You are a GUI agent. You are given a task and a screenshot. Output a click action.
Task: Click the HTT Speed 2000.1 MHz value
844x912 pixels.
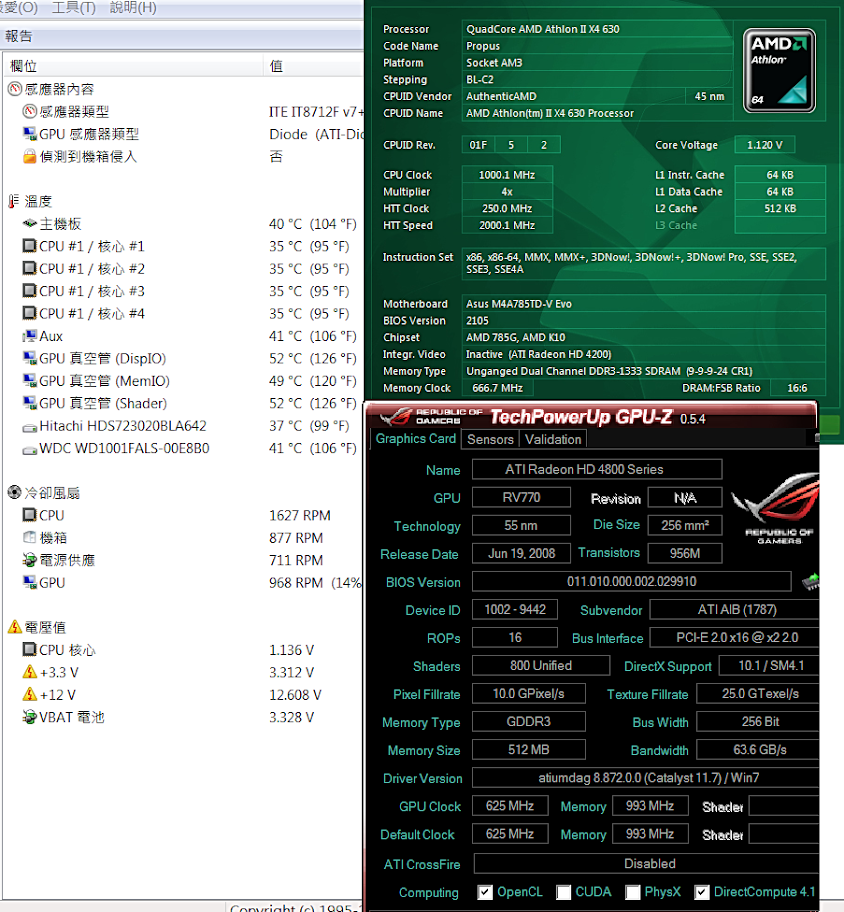[x=507, y=225]
